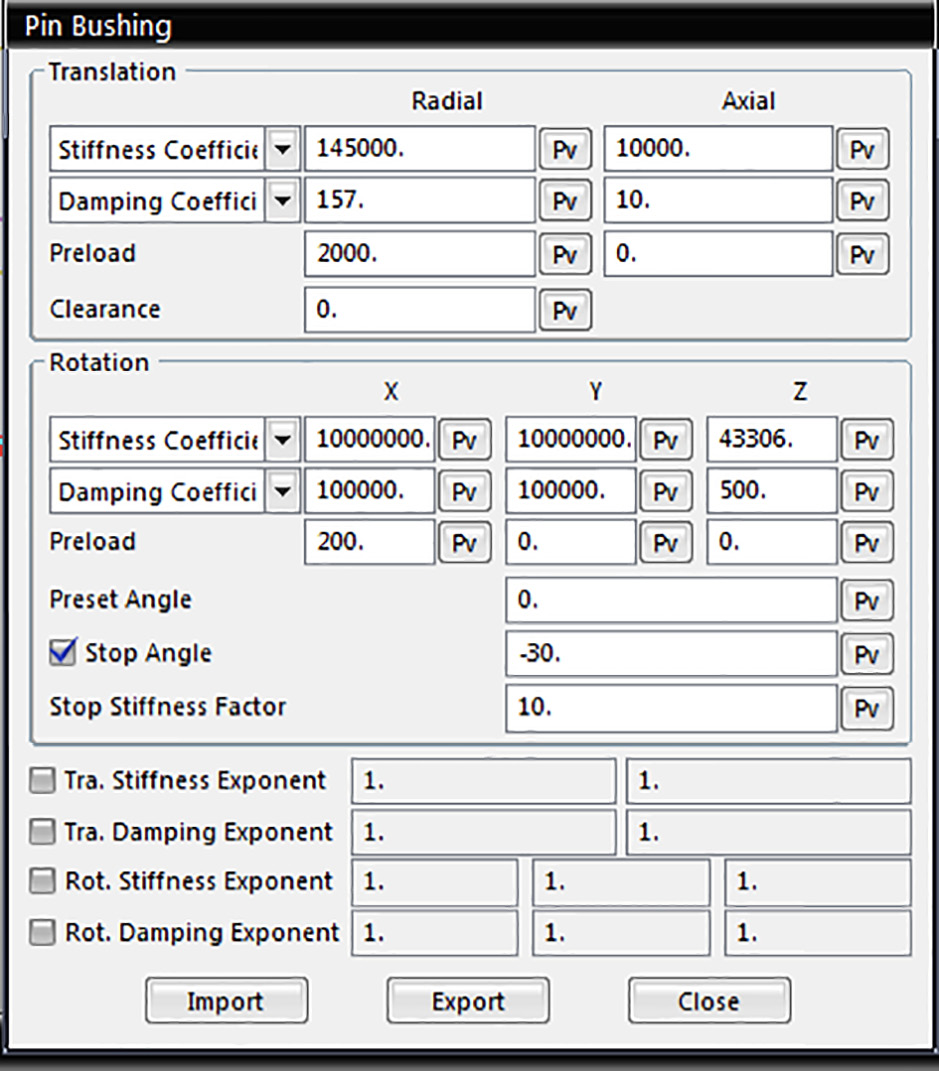
Task: Open Rotation Damping Coefficient dropdown arrow
Action: pyautogui.click(x=284, y=492)
